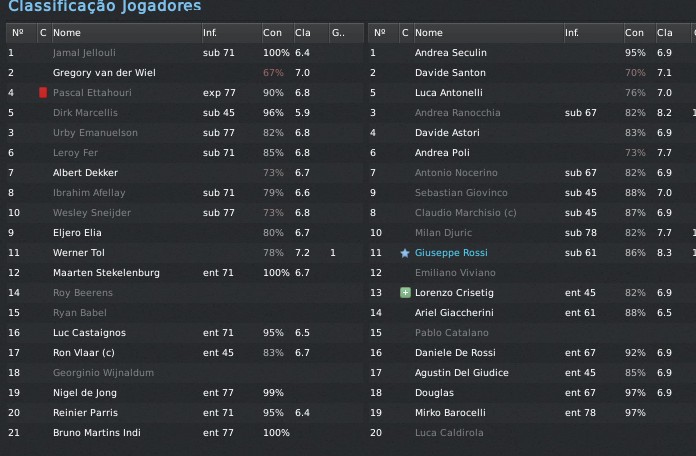Sort Andrea Seculin's table by Con column
This screenshot has width=696, height=456.
(x=634, y=33)
